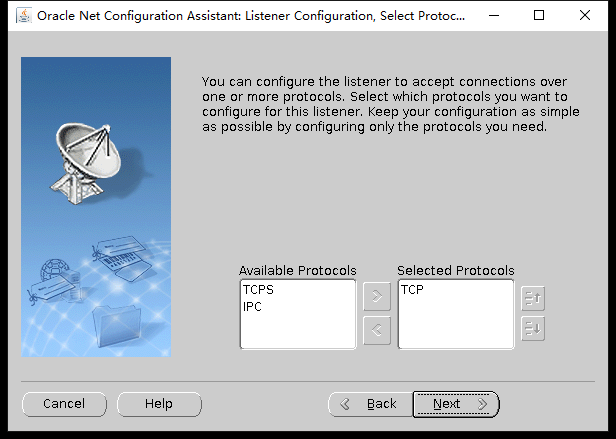Click the Java application icon in title bar
Viewport: 616px width, 439px height.
tap(24, 16)
